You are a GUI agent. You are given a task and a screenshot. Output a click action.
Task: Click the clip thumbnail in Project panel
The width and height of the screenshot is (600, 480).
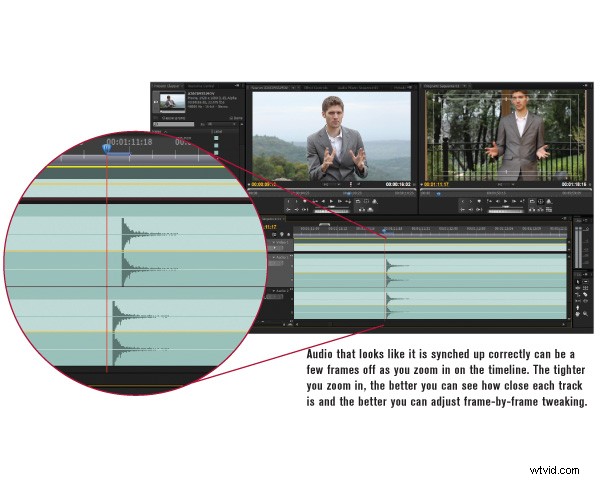(x=172, y=103)
